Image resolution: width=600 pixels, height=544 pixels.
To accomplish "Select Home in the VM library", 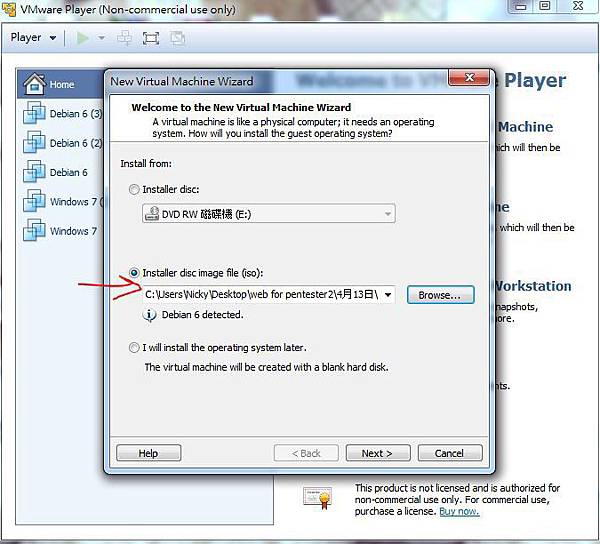I will click(x=60, y=84).
